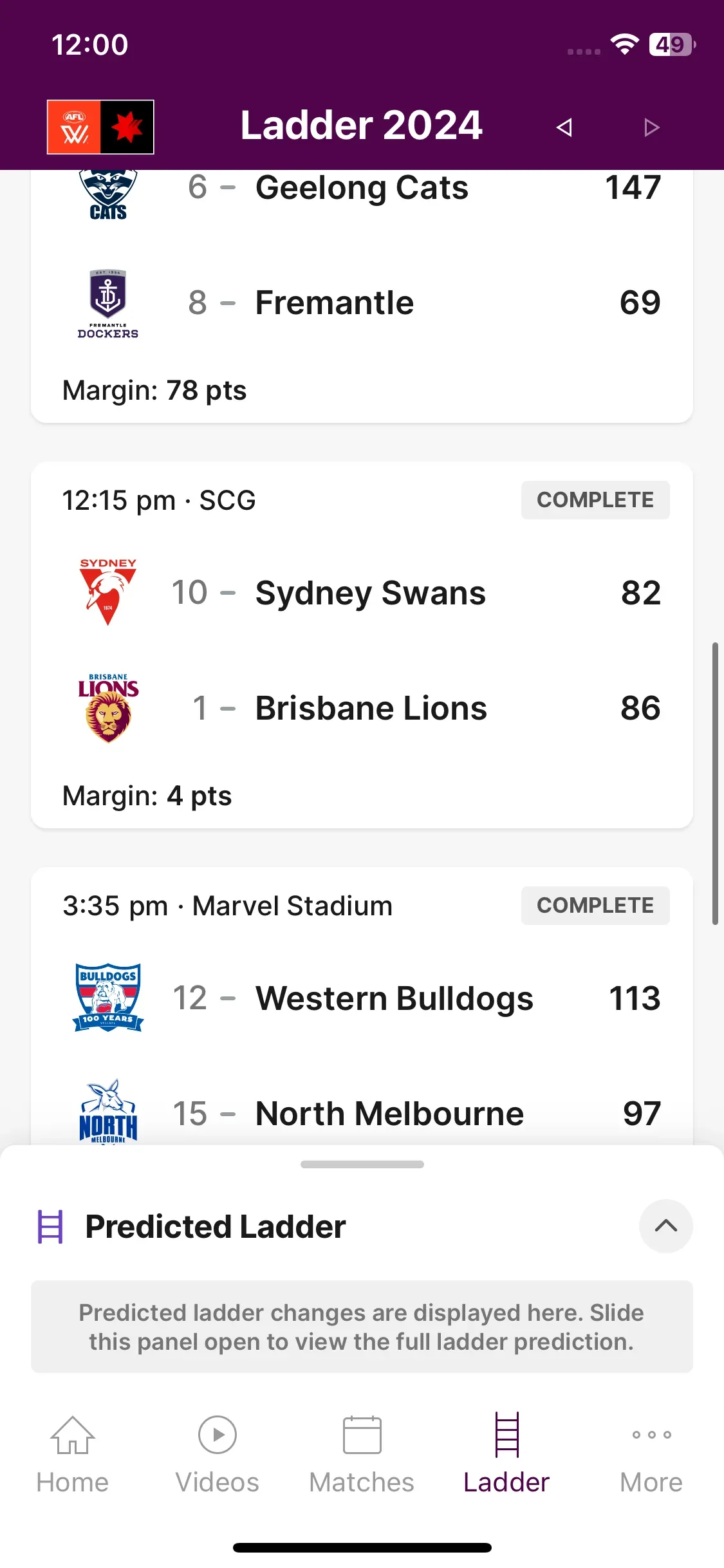Image resolution: width=724 pixels, height=1568 pixels.
Task: Tap the AFLW logo in header
Action: click(x=100, y=127)
